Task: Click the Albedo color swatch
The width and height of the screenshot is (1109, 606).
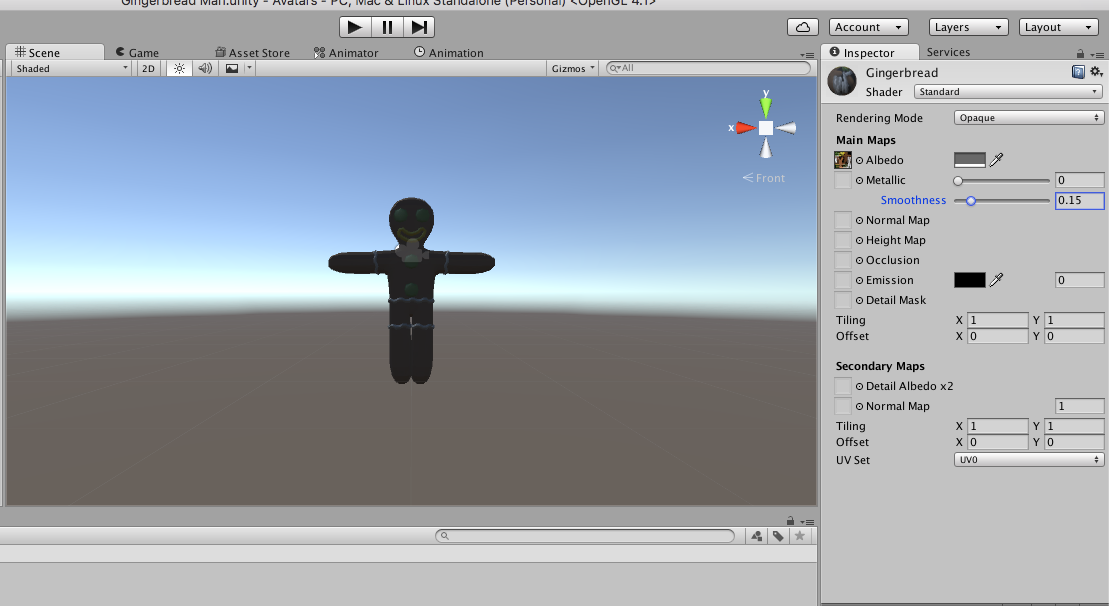Action: click(x=970, y=161)
